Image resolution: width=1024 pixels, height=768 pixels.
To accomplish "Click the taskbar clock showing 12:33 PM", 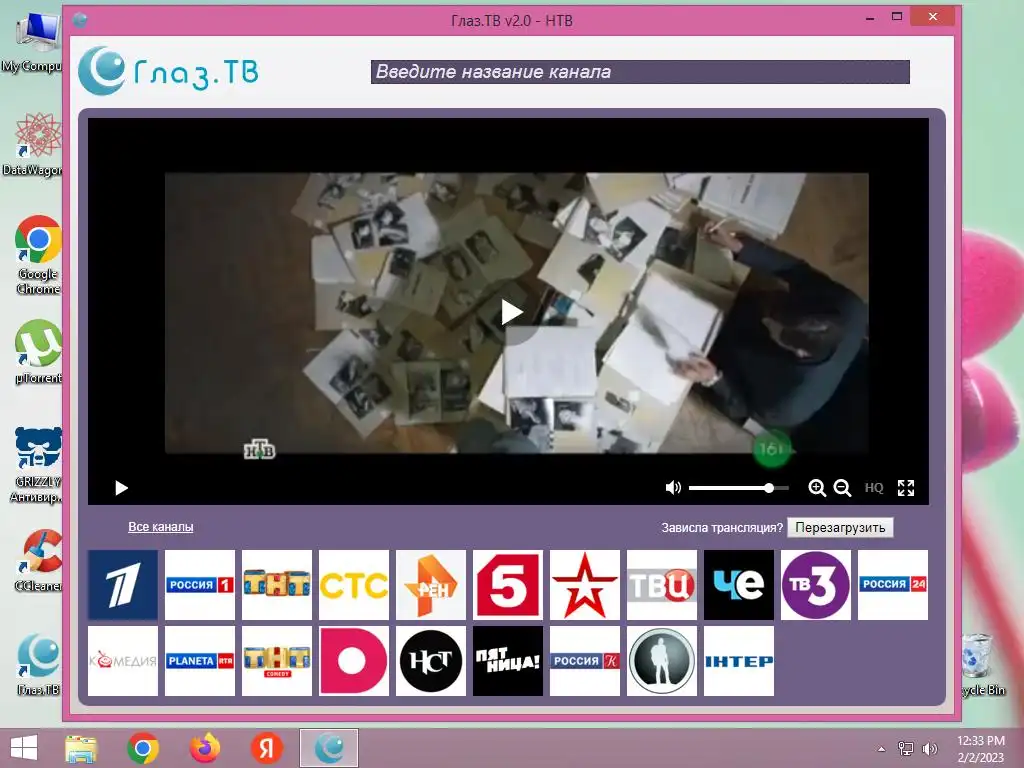I will click(980, 748).
